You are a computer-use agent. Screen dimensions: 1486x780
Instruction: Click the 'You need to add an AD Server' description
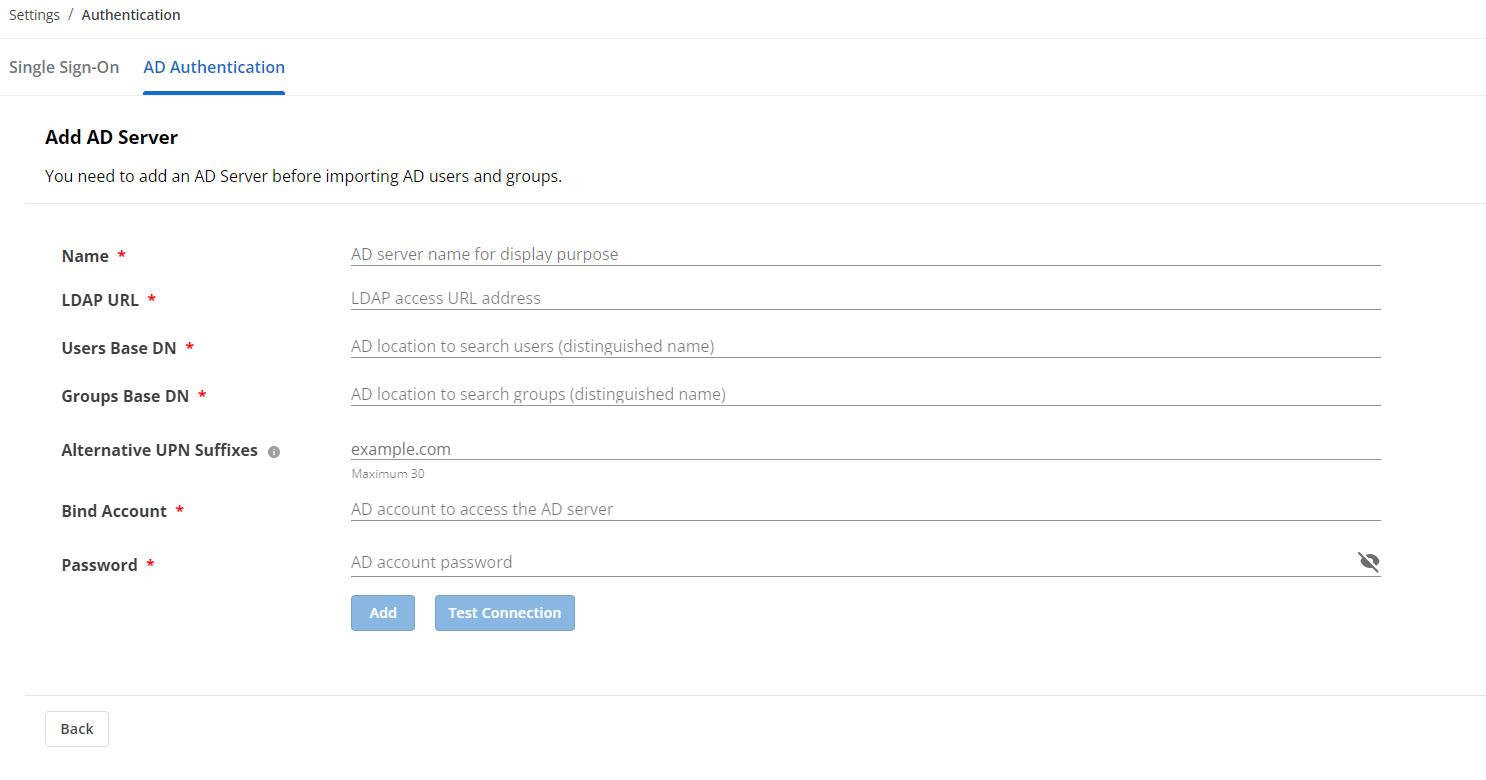[304, 177]
